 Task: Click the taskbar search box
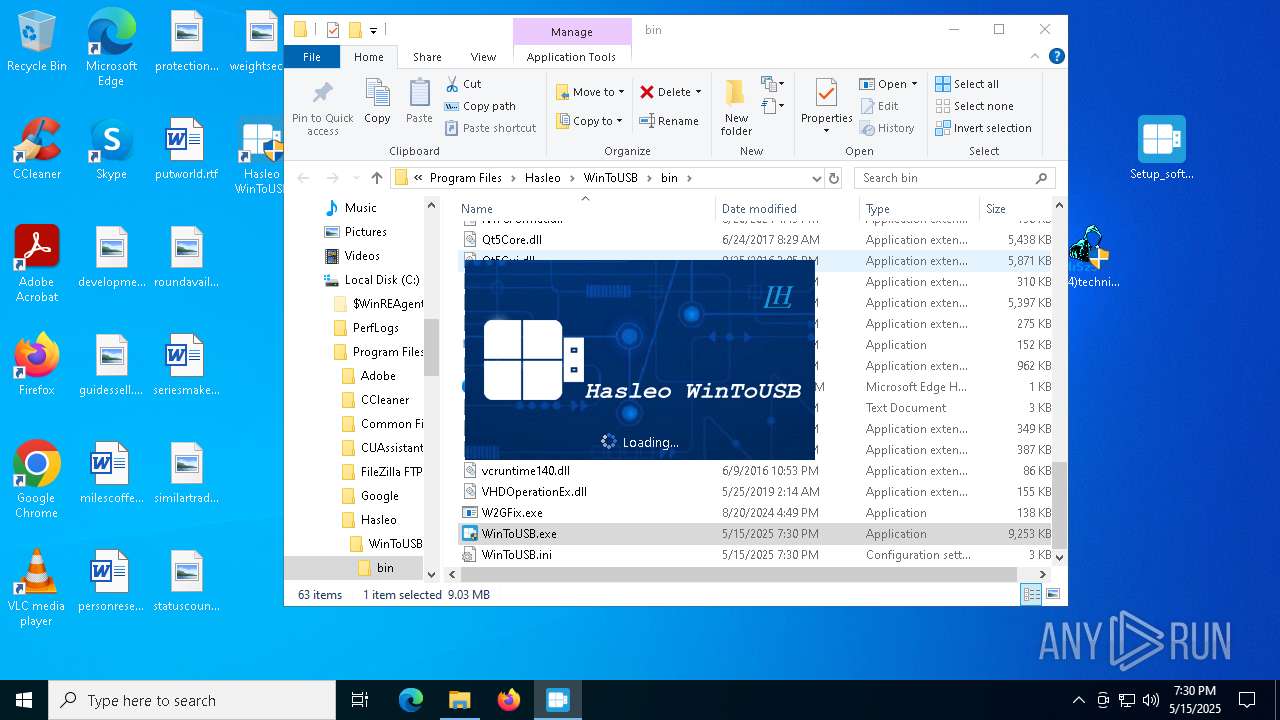[192, 700]
